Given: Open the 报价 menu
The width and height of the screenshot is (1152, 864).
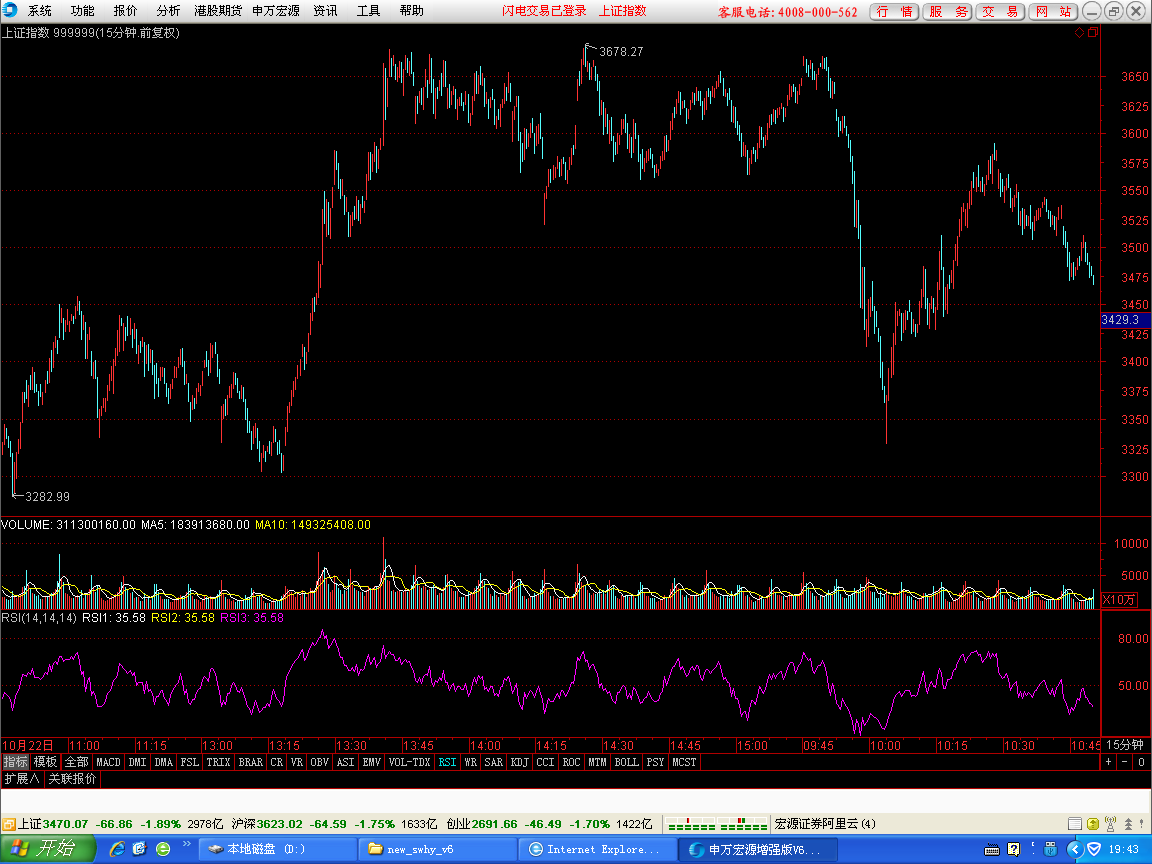Looking at the screenshot, I should [125, 10].
